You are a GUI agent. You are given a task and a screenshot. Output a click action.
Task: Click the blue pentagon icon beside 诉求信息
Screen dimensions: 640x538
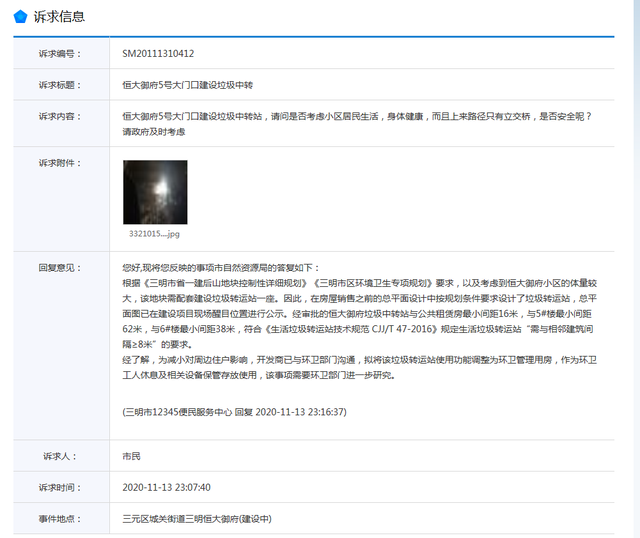tap(20, 17)
